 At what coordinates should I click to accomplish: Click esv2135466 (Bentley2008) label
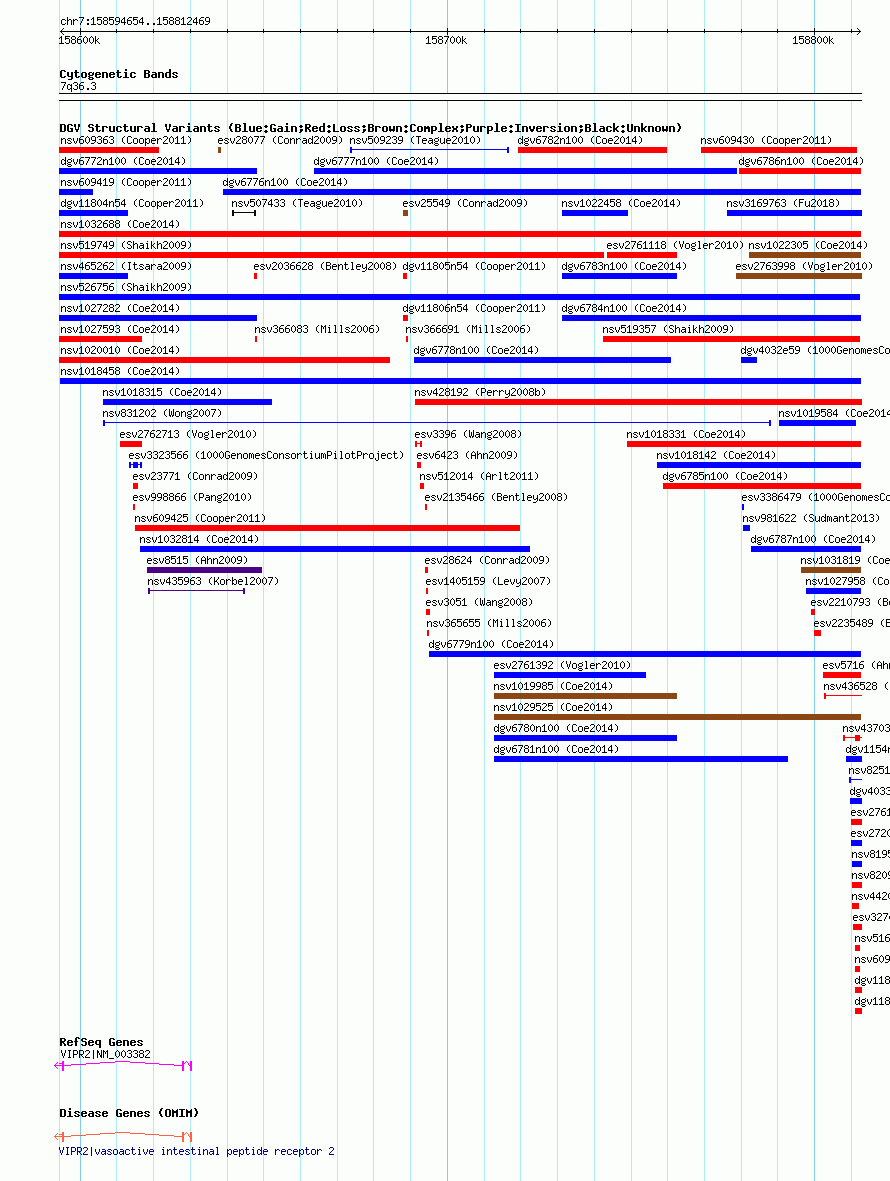click(x=496, y=499)
